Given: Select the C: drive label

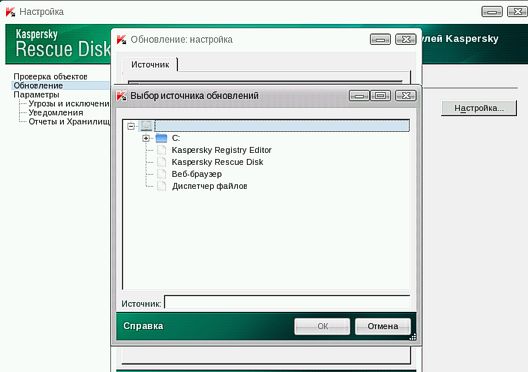Looking at the screenshot, I should pos(176,138).
